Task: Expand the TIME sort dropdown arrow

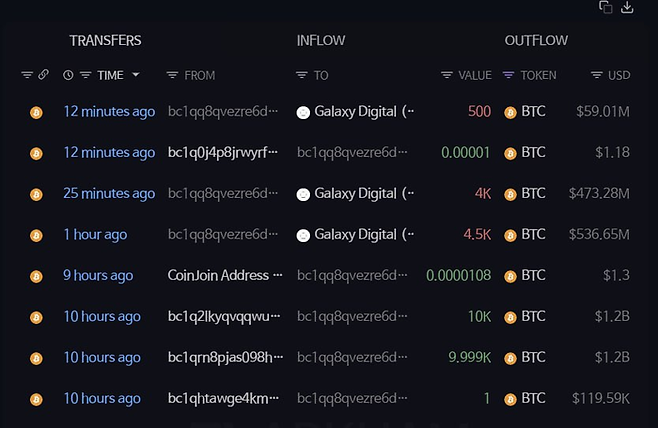Action: tap(135, 75)
